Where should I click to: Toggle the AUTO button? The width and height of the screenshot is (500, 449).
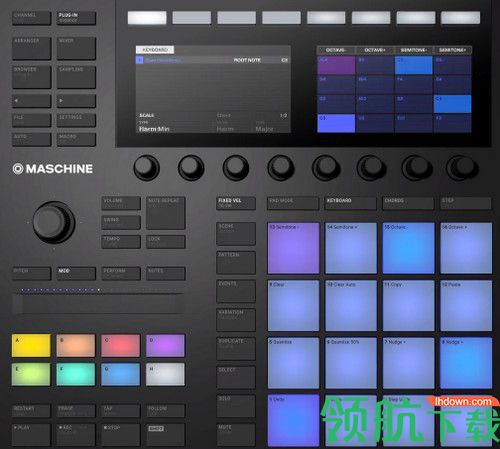click(32, 140)
